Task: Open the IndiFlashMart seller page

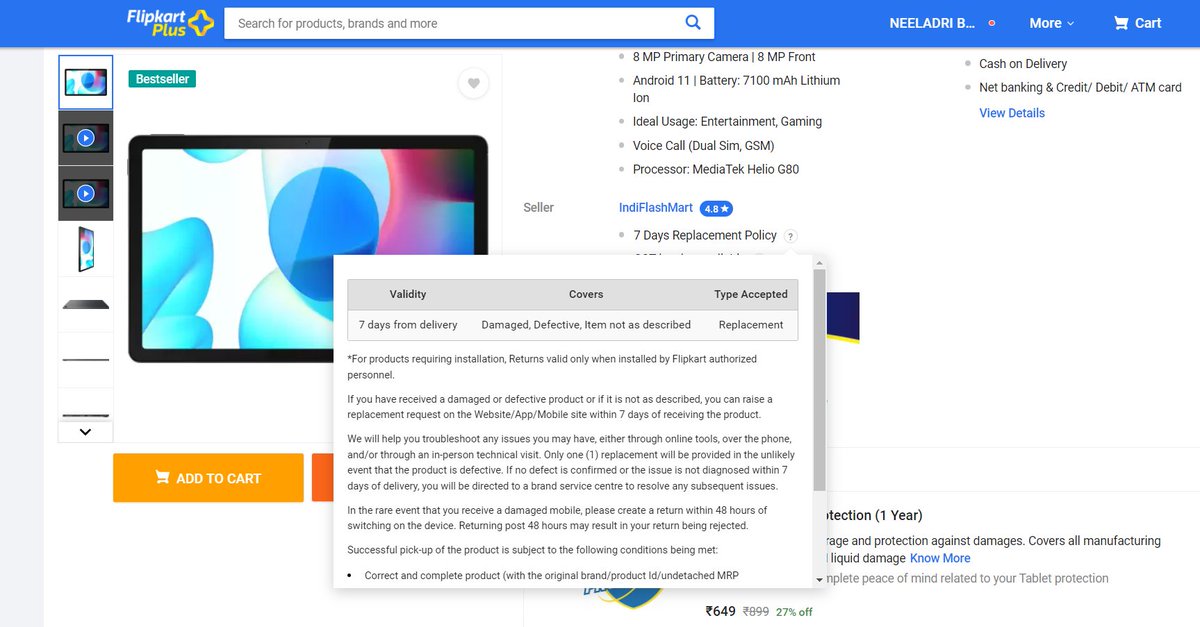Action: 655,207
